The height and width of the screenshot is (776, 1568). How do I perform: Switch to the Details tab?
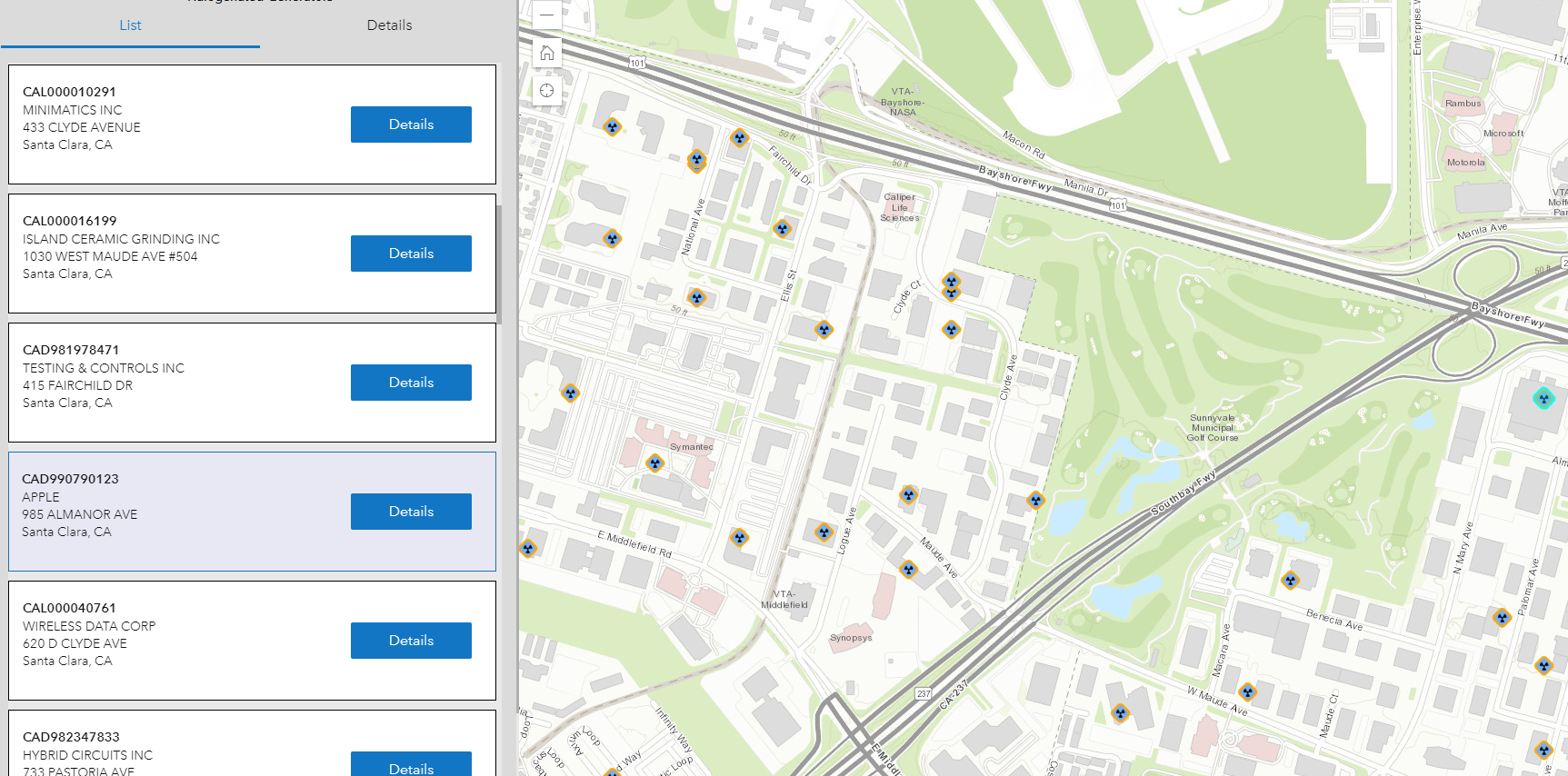tap(389, 25)
